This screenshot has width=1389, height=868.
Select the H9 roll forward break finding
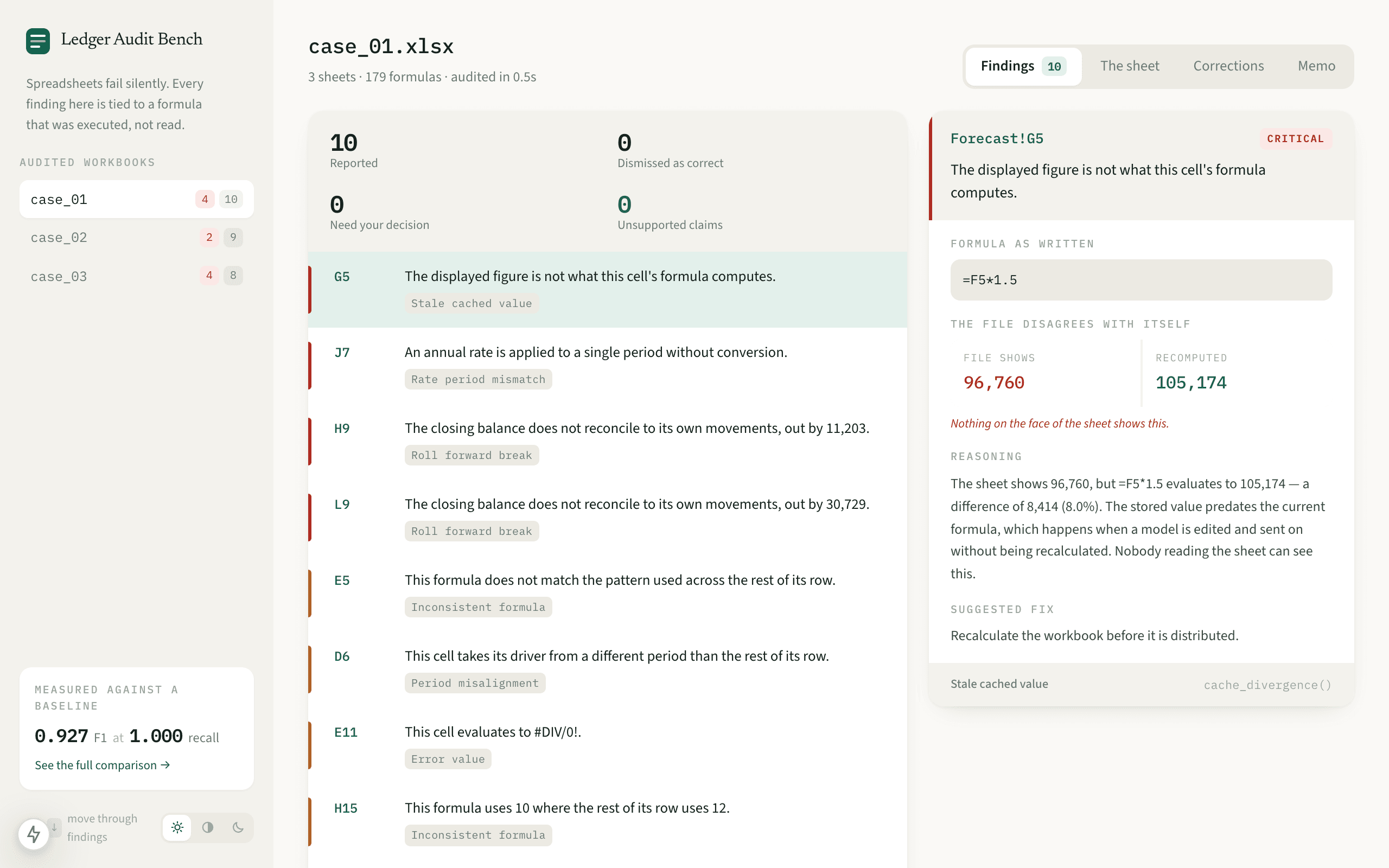pyautogui.click(x=607, y=441)
